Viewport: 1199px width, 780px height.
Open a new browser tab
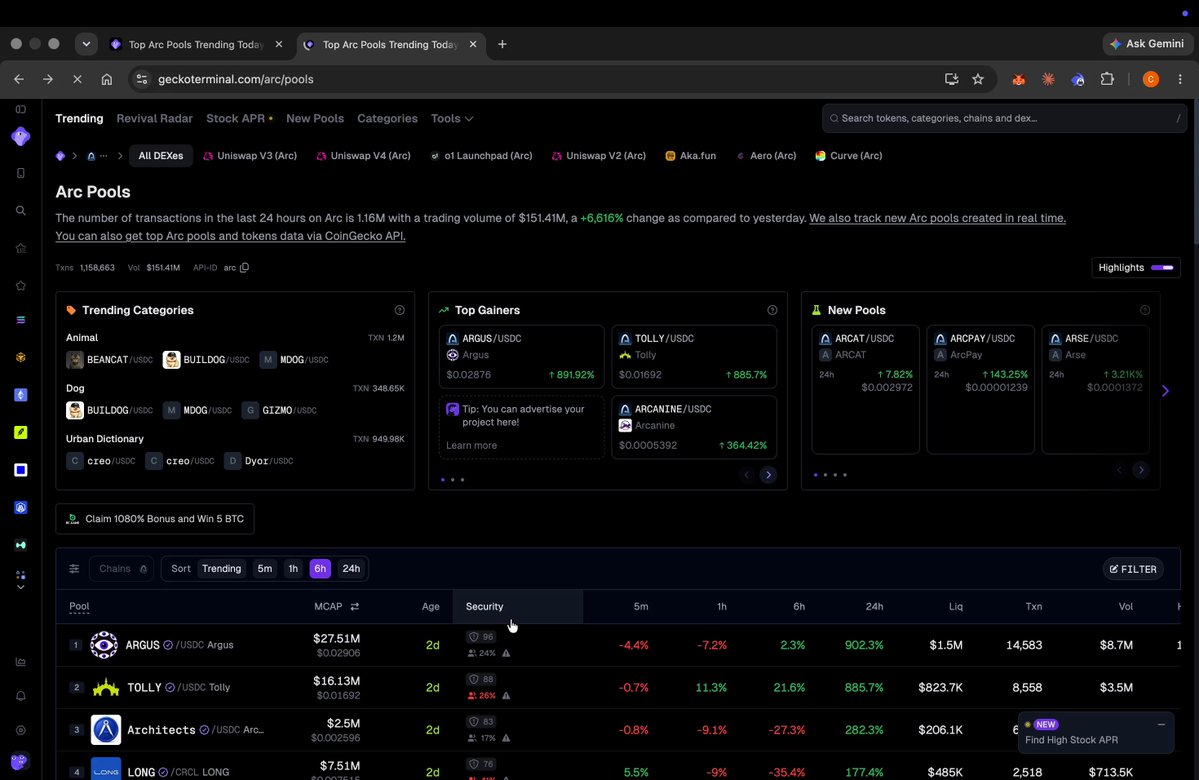tap(502, 44)
